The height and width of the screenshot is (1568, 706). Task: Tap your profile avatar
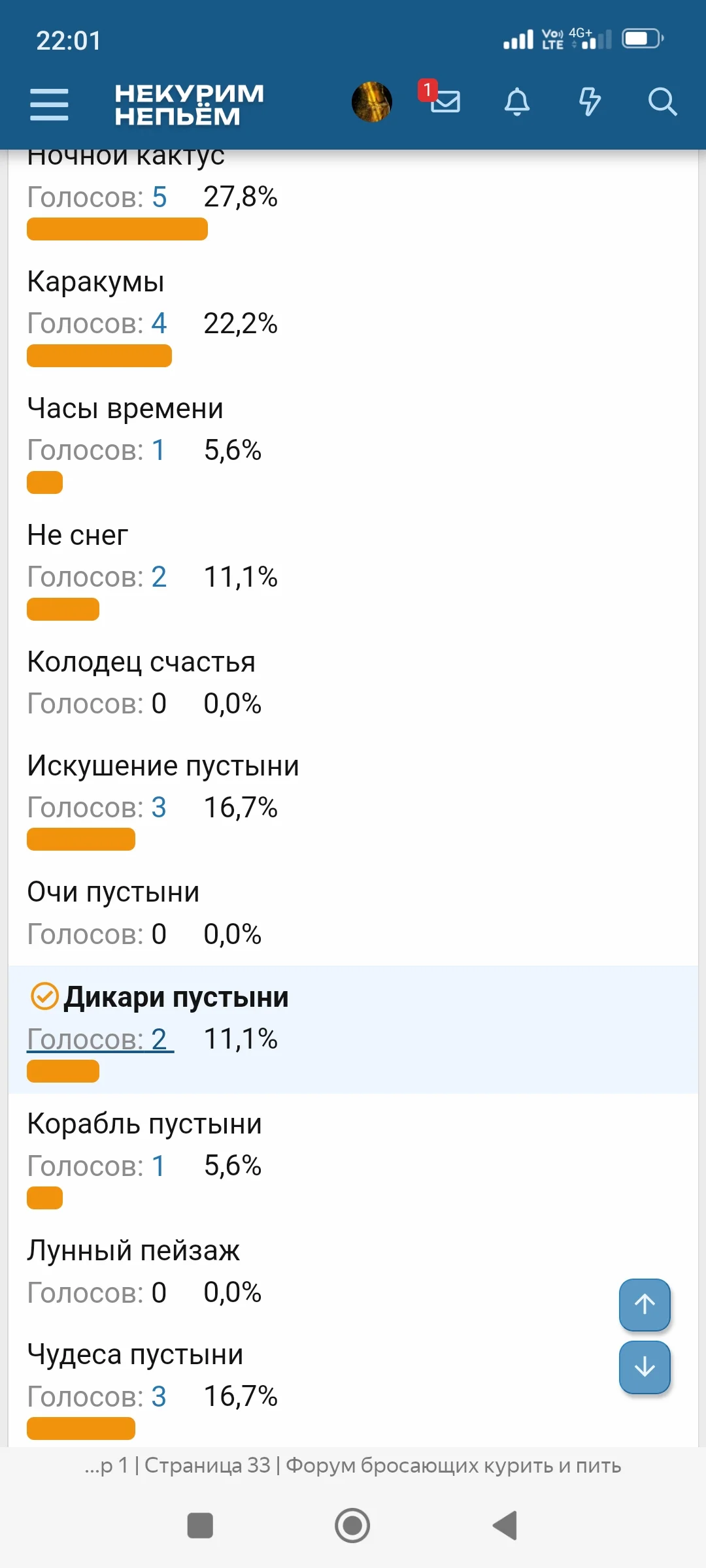[x=372, y=103]
